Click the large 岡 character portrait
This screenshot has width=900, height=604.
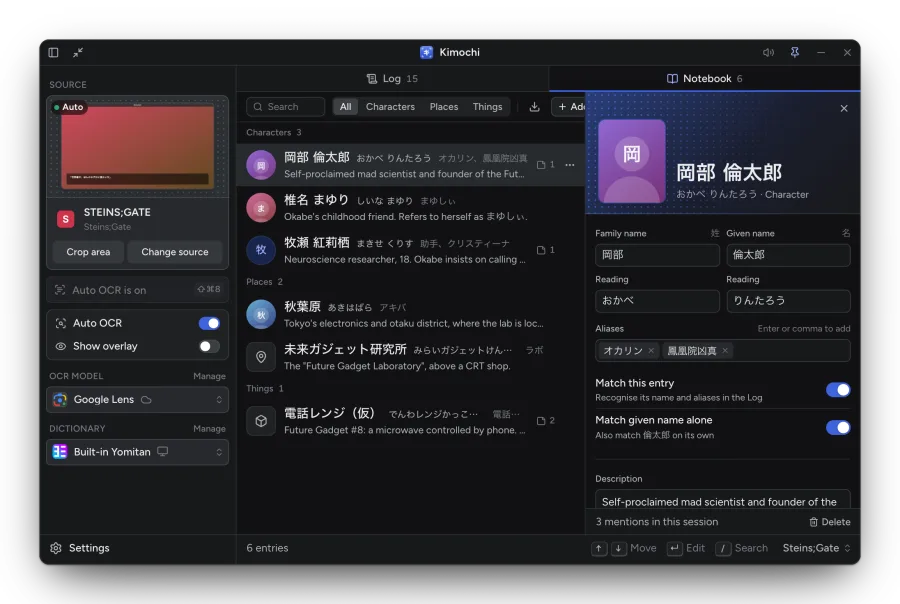(631, 161)
